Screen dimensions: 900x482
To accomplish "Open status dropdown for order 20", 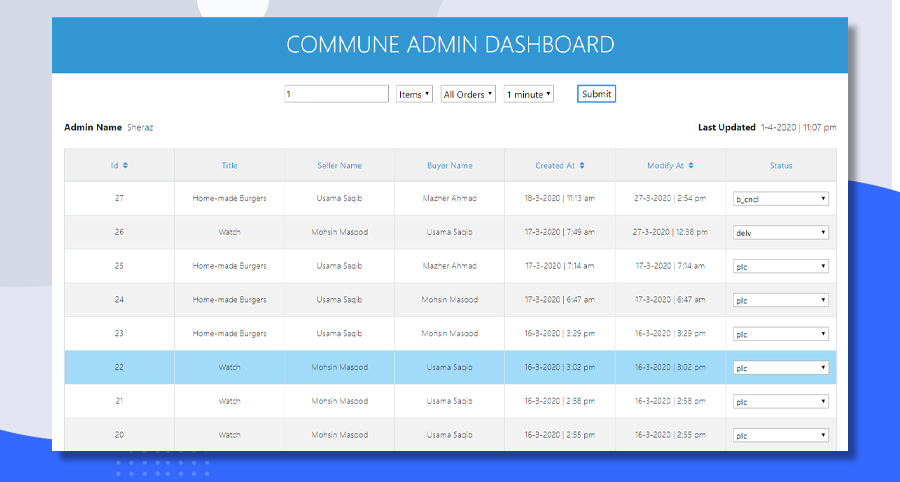I will pyautogui.click(x=781, y=436).
